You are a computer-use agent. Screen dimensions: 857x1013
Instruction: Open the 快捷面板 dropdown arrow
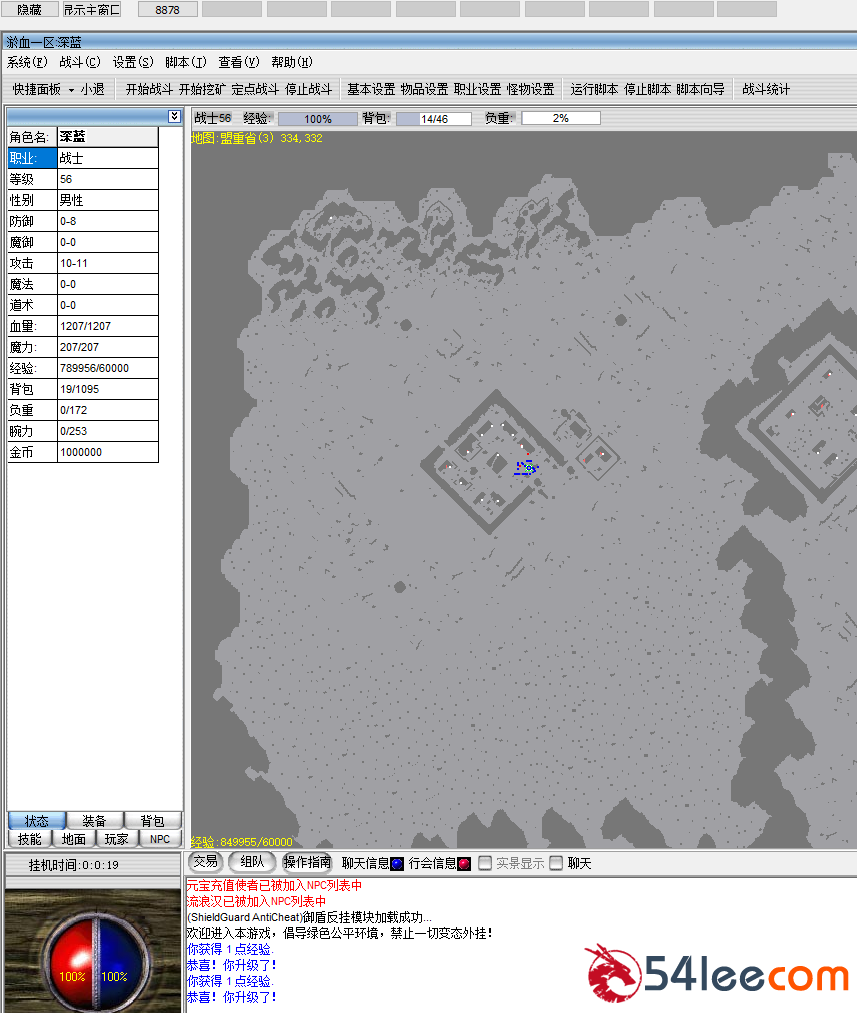pos(71,89)
